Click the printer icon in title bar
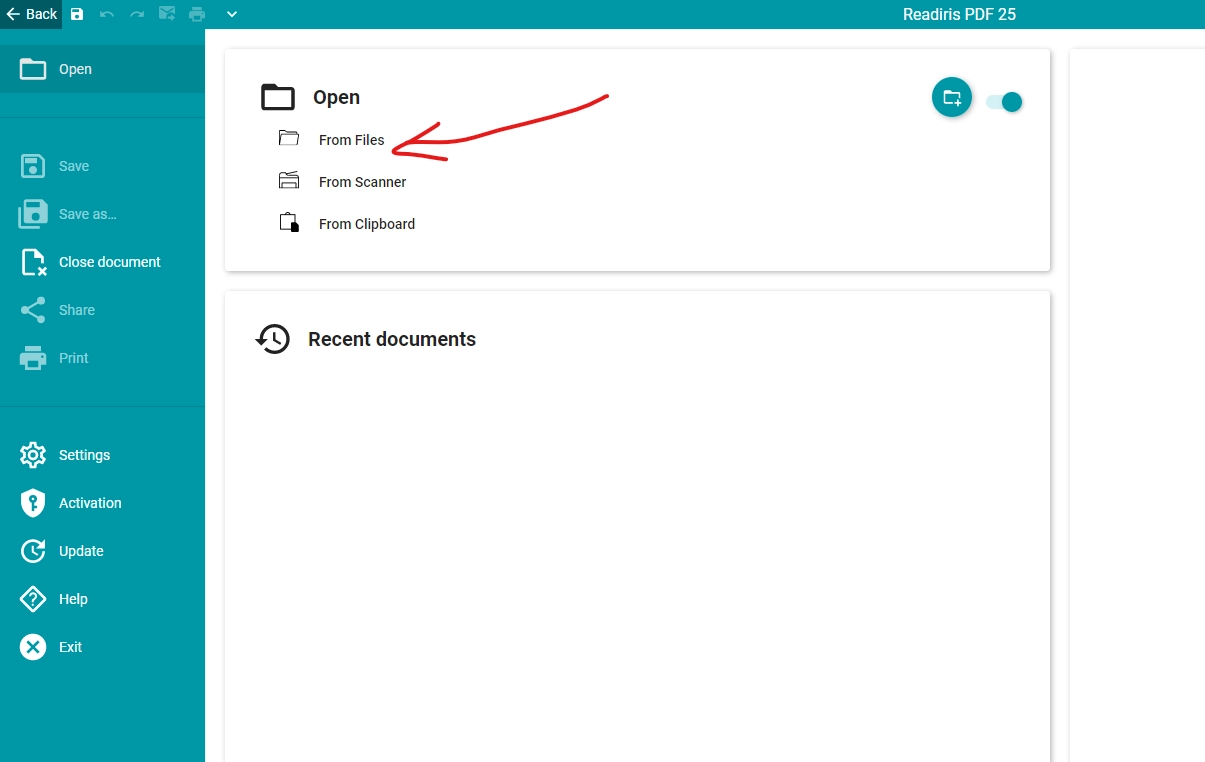1205x762 pixels. tap(197, 14)
